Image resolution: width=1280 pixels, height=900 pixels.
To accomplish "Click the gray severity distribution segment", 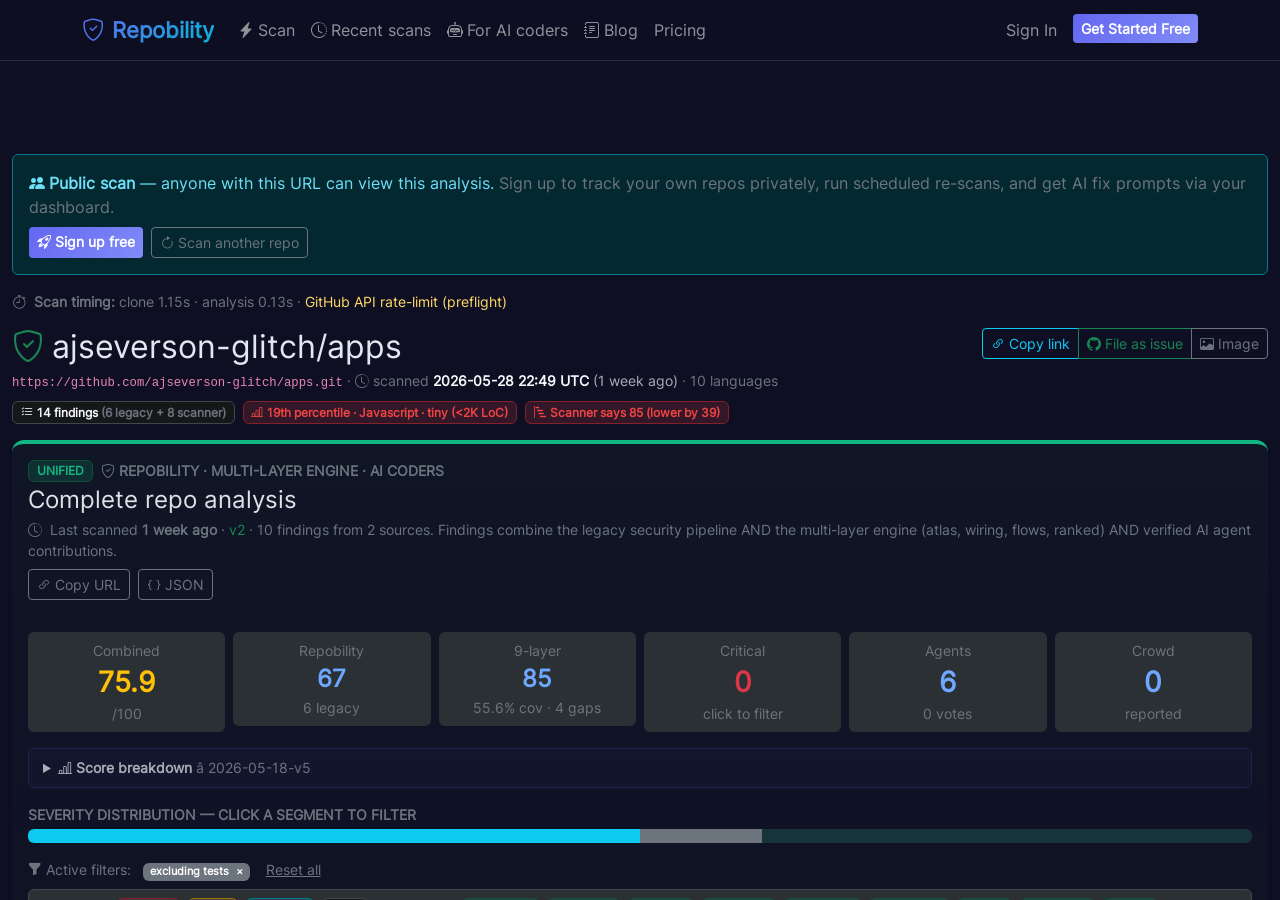I will click(x=701, y=836).
